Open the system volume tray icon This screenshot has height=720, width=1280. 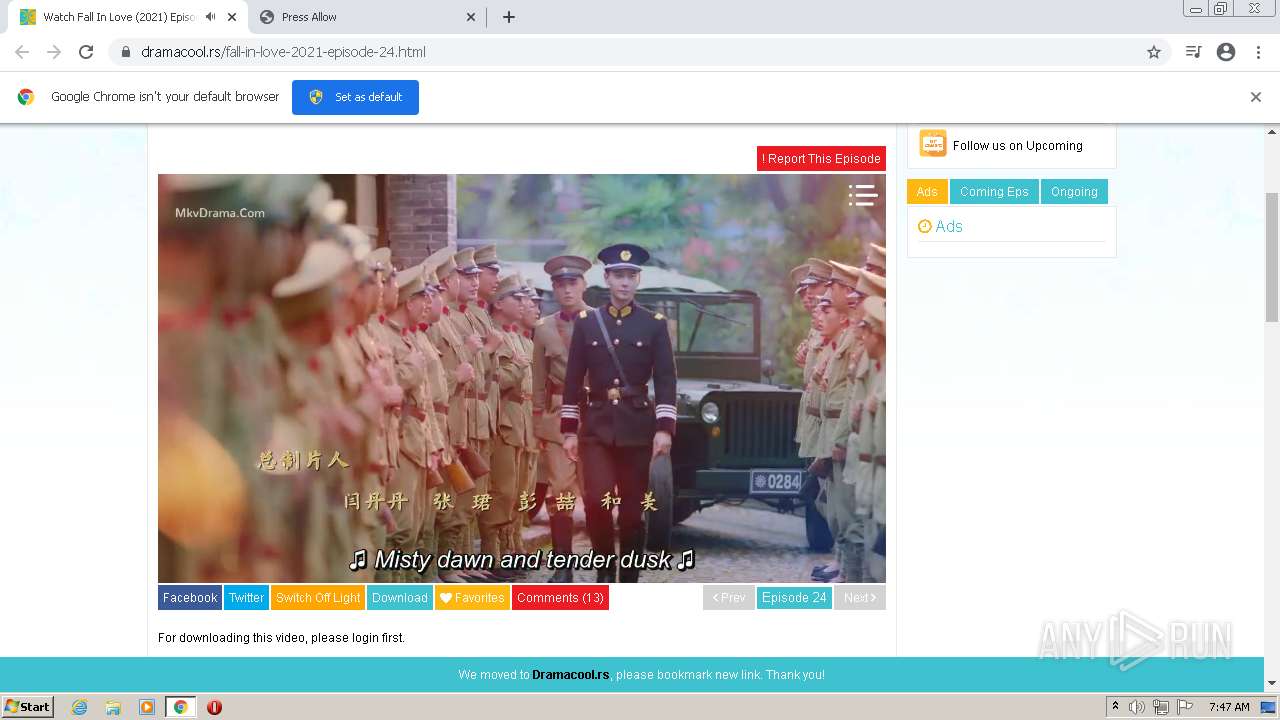point(1137,707)
